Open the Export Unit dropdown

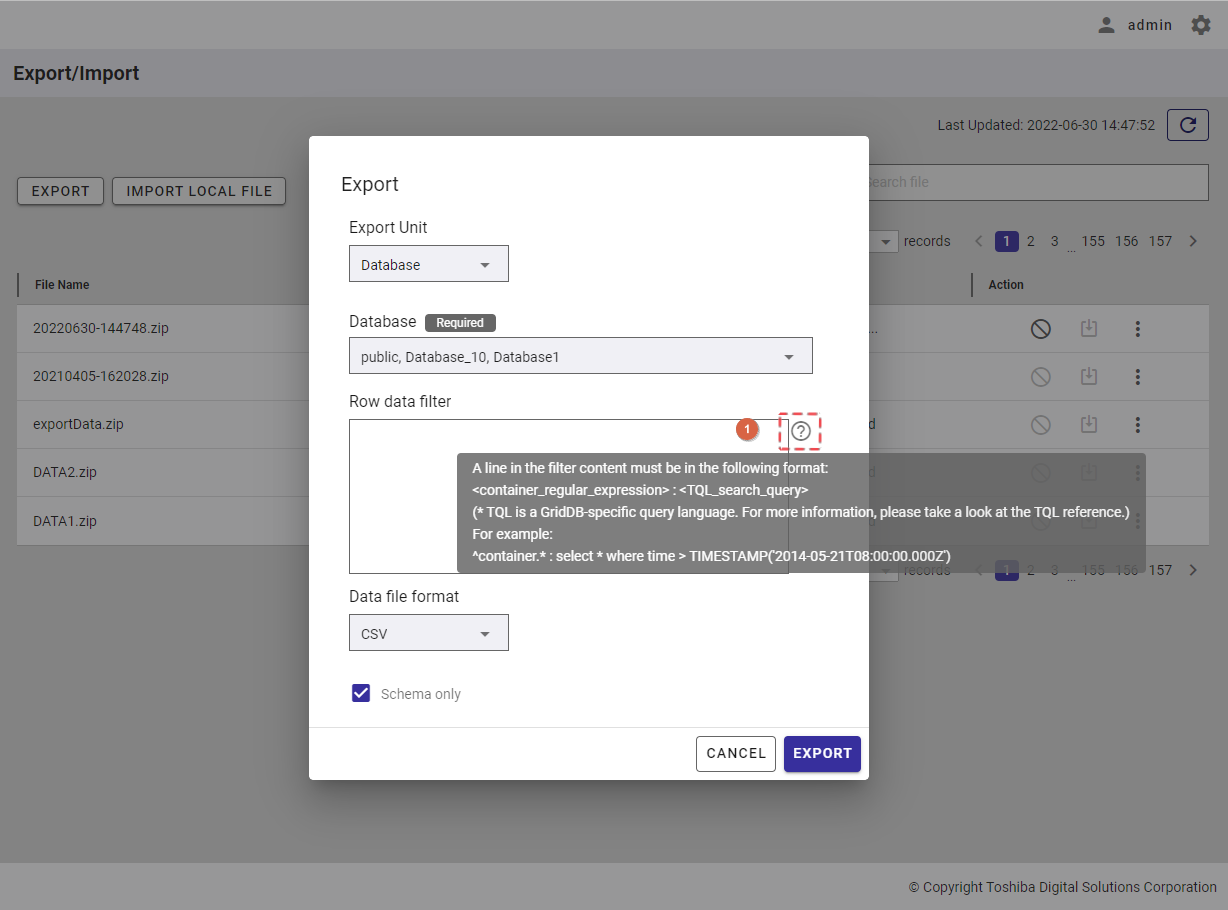pos(428,265)
